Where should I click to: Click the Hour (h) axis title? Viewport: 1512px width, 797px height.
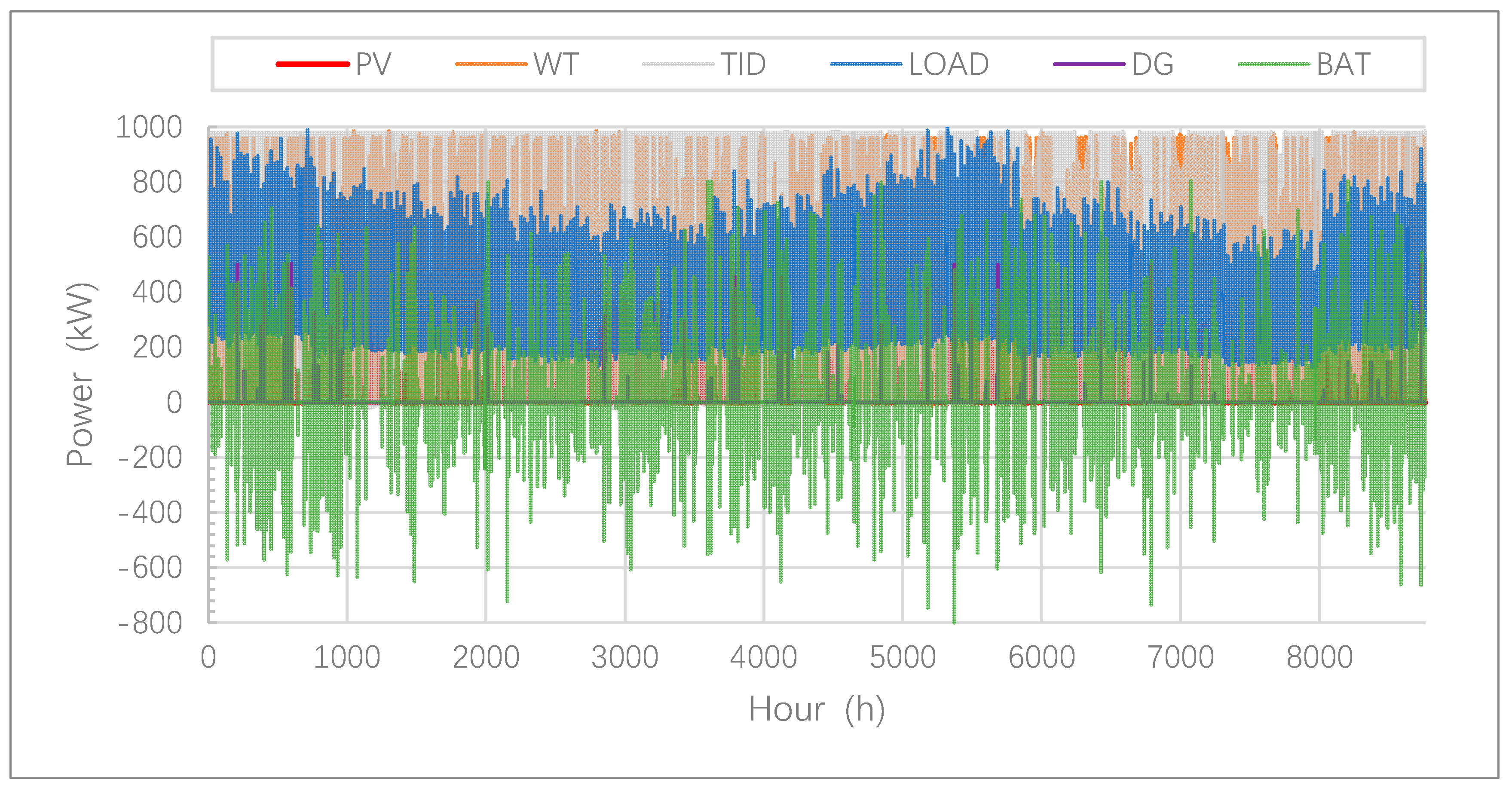coord(817,709)
